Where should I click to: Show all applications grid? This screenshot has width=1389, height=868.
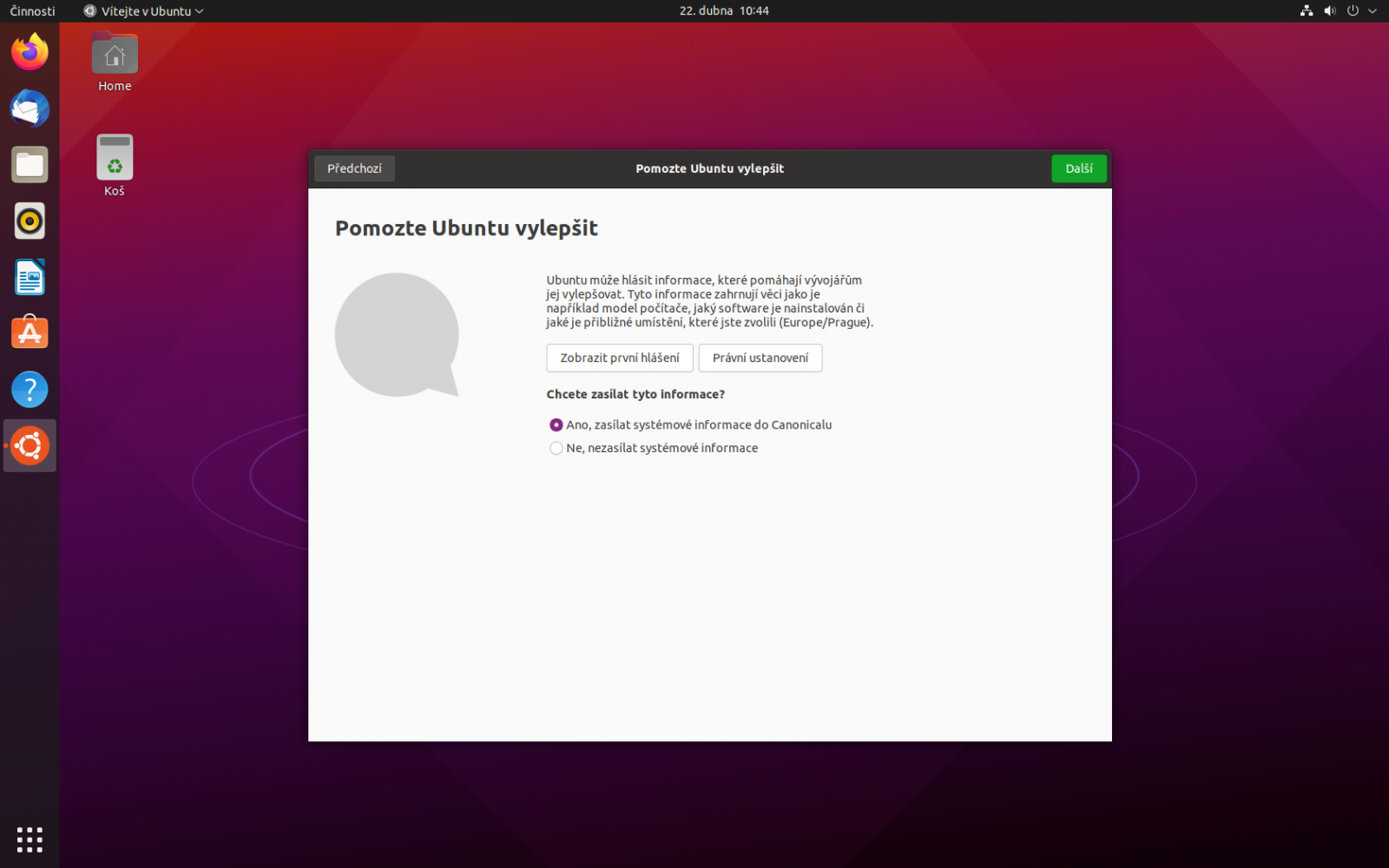[30, 839]
